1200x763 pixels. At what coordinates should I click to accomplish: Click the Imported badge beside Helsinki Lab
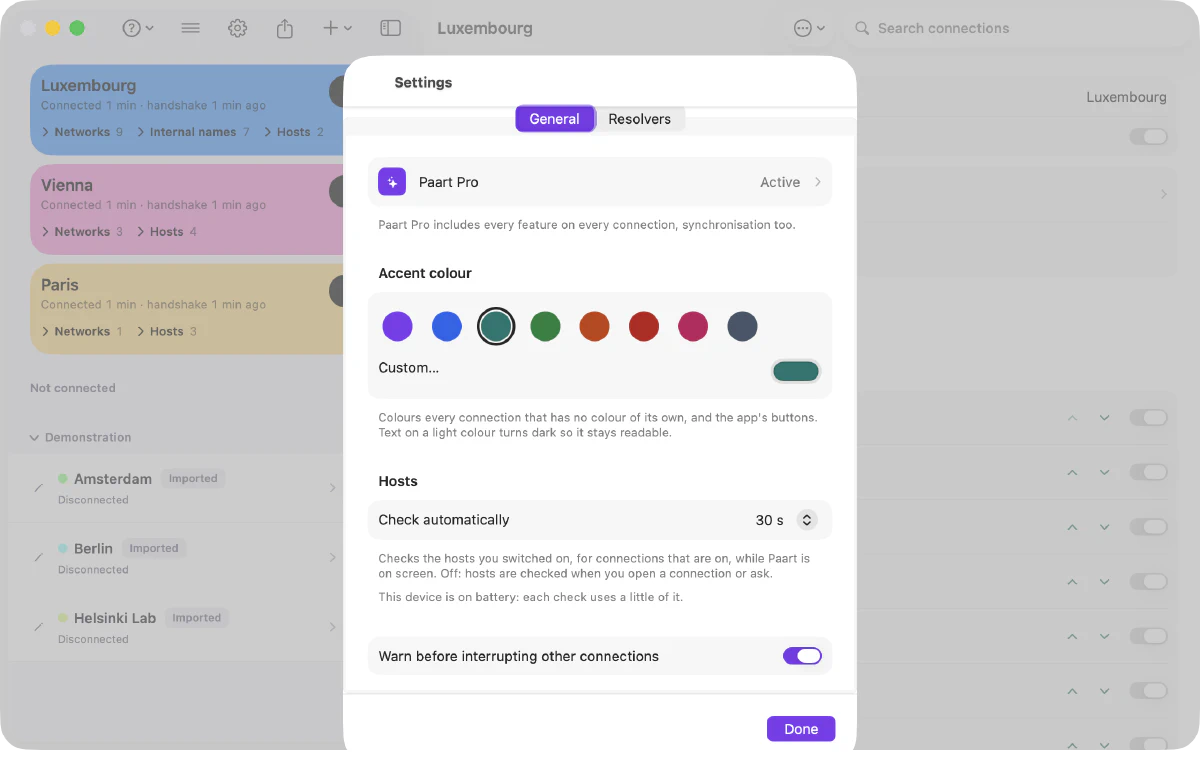coord(196,618)
